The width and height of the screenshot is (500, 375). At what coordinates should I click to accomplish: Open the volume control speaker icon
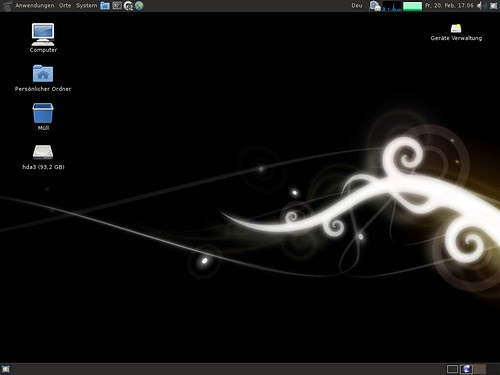click(x=481, y=6)
